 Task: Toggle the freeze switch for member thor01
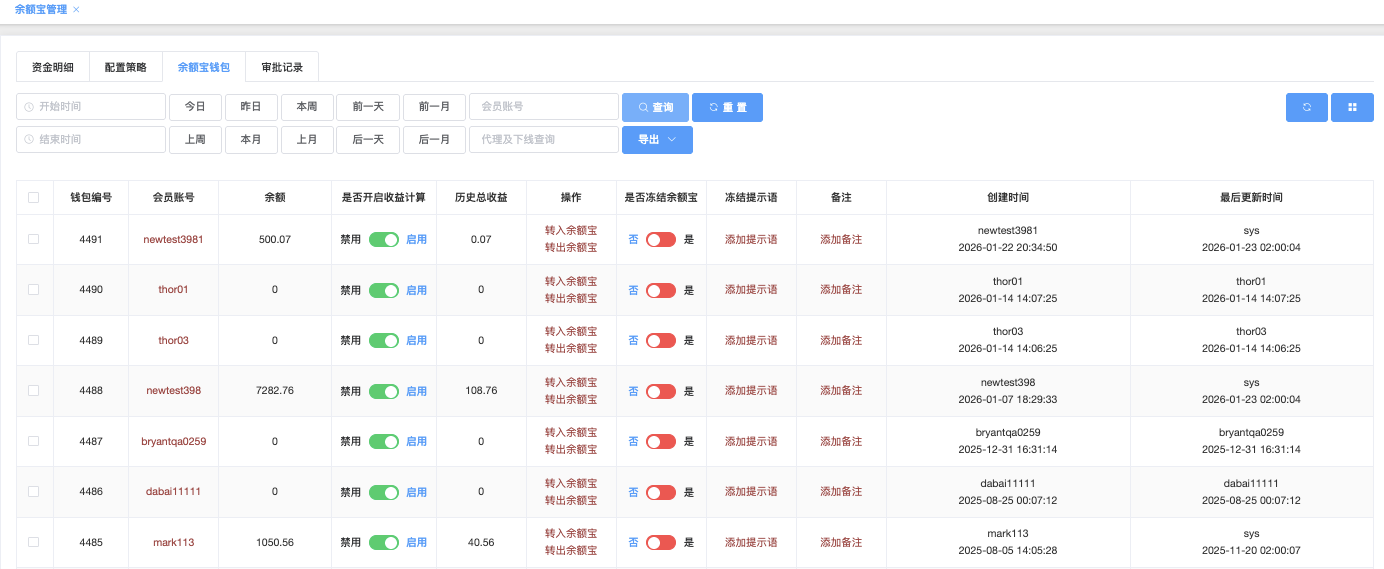661,290
